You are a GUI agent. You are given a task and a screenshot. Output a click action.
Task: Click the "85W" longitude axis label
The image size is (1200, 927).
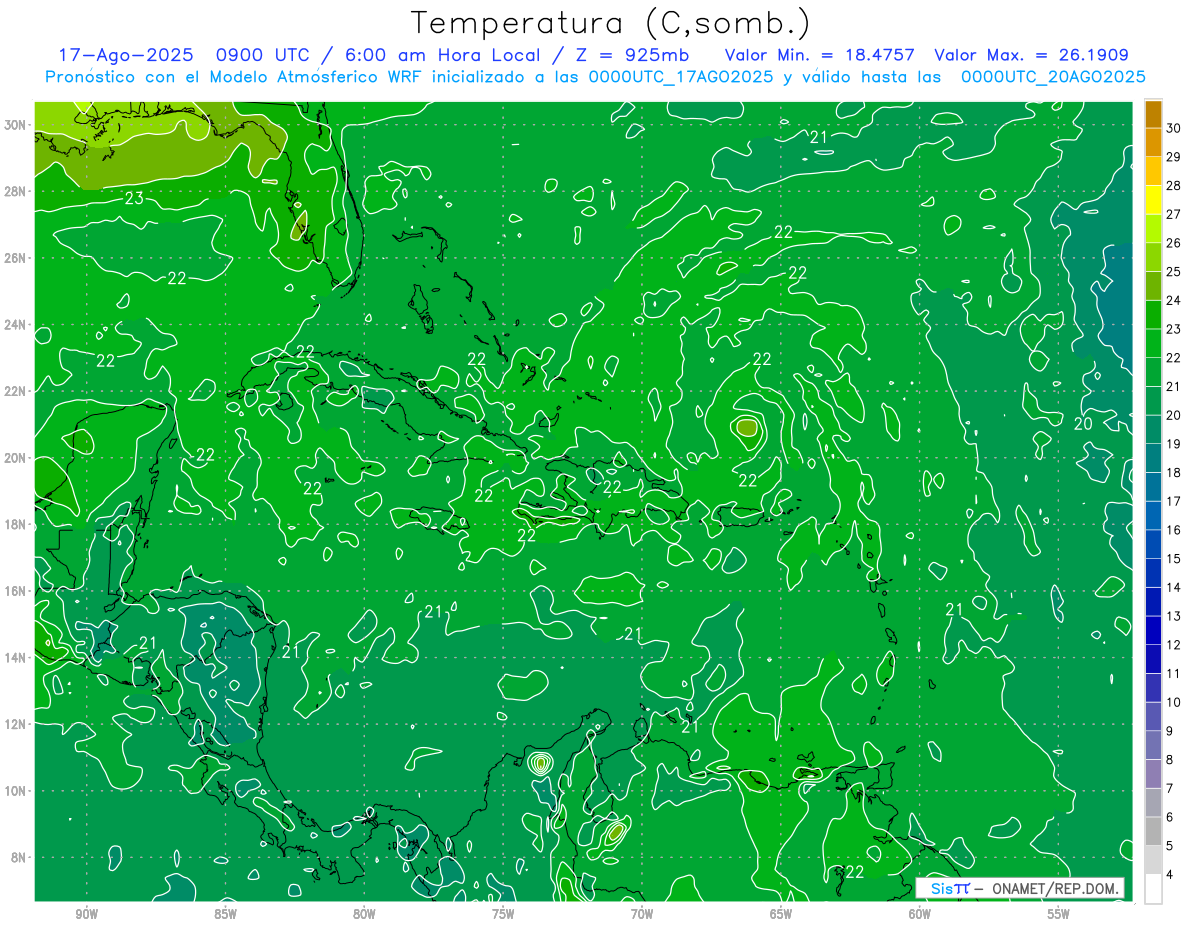pos(225,914)
